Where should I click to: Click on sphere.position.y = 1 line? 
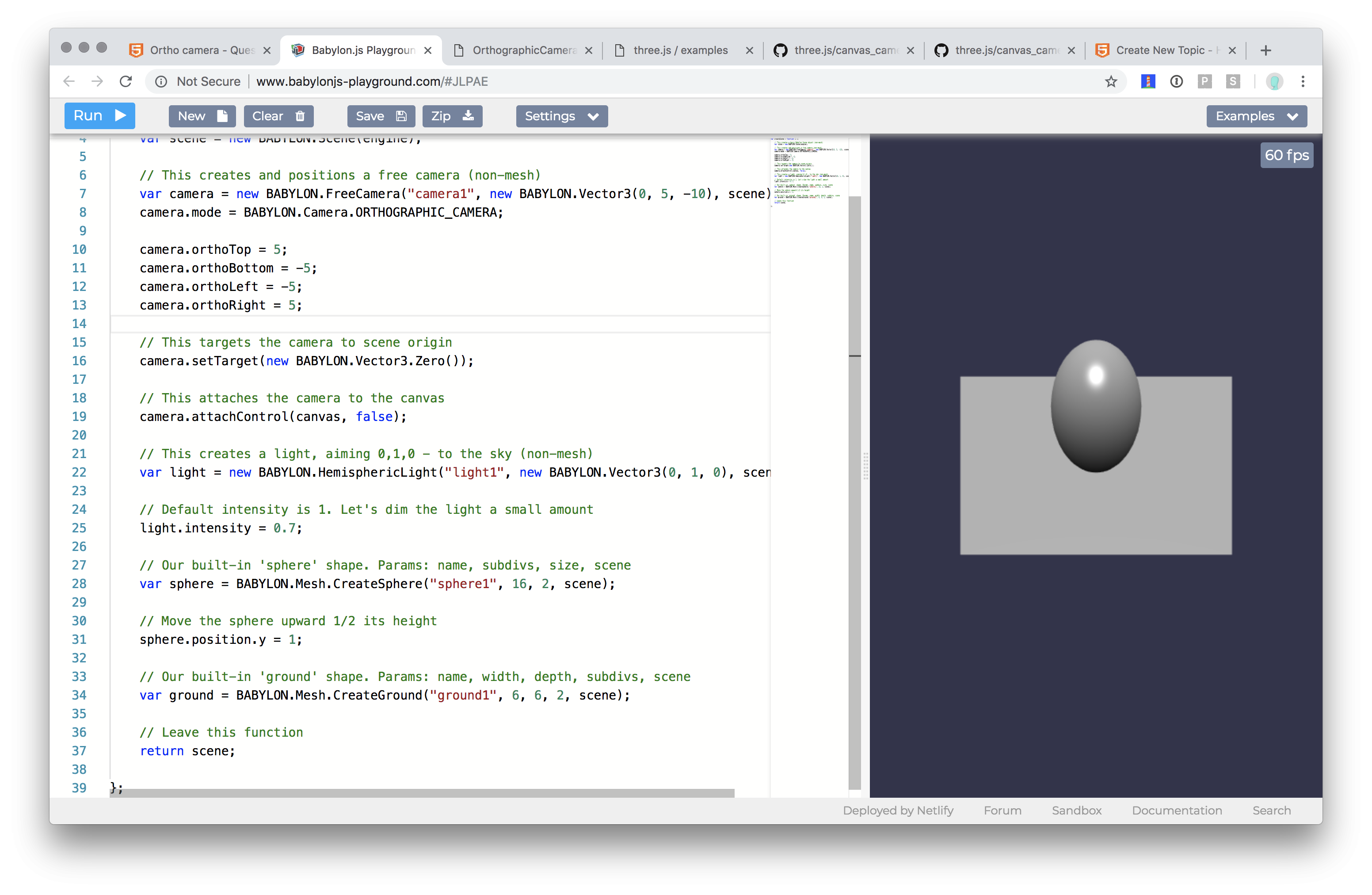(221, 639)
